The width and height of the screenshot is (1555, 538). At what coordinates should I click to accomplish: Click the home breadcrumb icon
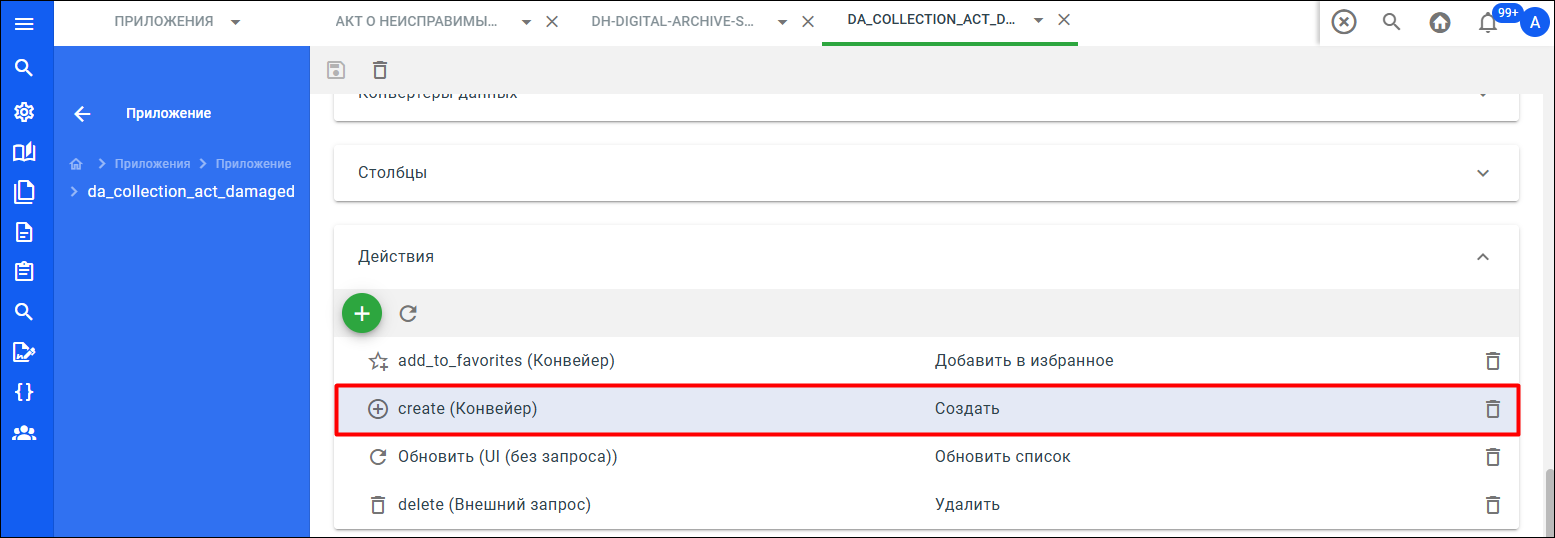[x=76, y=164]
